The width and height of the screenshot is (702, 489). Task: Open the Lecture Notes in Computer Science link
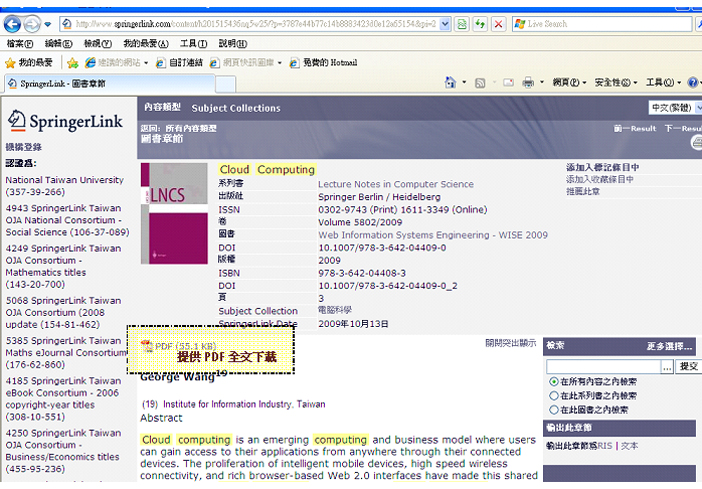coord(396,184)
